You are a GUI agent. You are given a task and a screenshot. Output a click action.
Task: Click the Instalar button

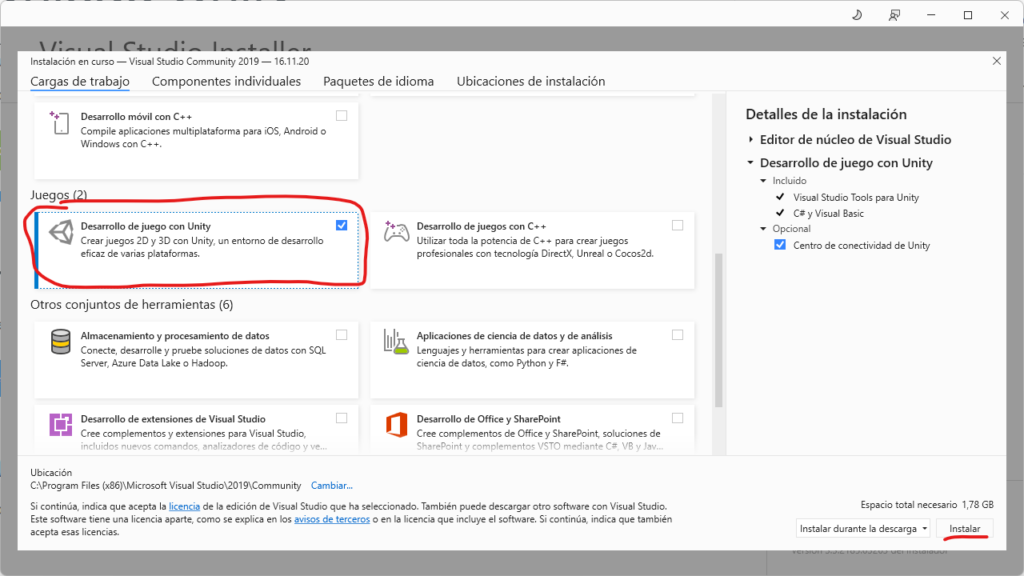point(965,528)
